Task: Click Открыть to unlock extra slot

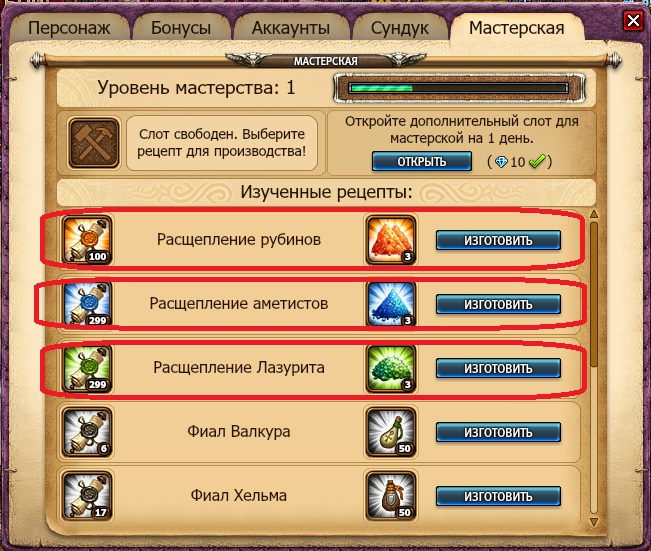Action: [422, 161]
